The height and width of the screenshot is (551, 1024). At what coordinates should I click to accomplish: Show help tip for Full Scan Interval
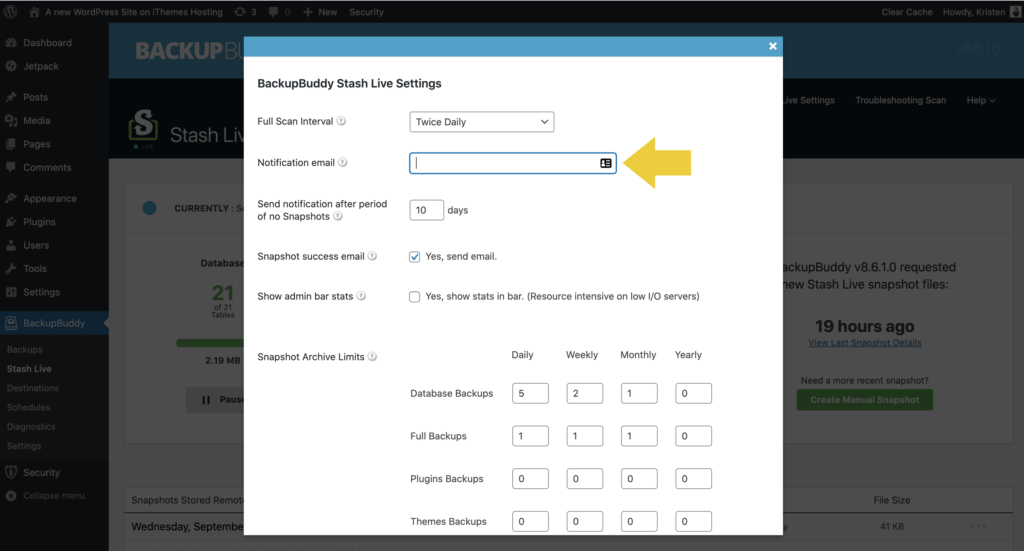pos(341,121)
